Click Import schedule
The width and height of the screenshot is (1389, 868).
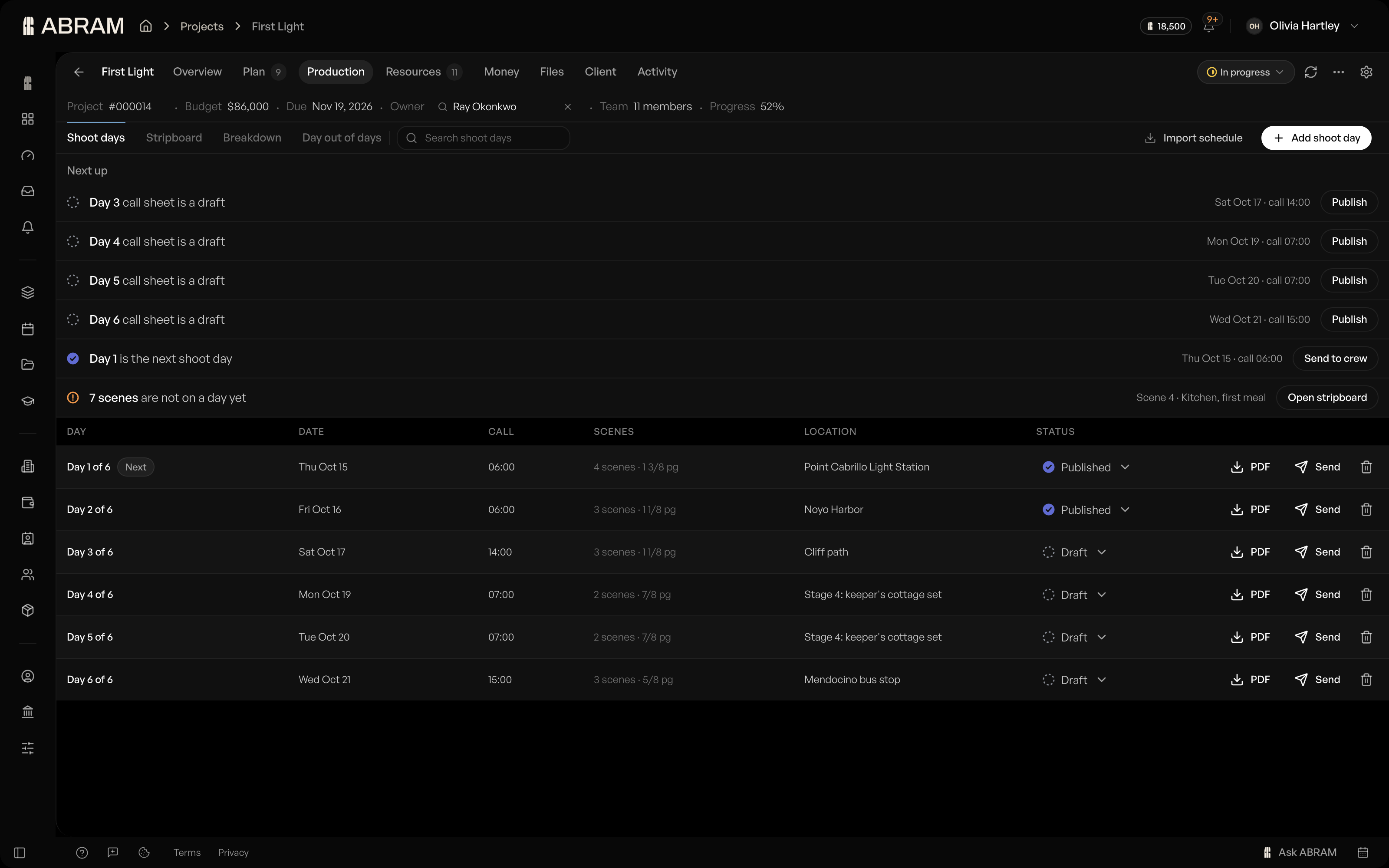click(1194, 138)
